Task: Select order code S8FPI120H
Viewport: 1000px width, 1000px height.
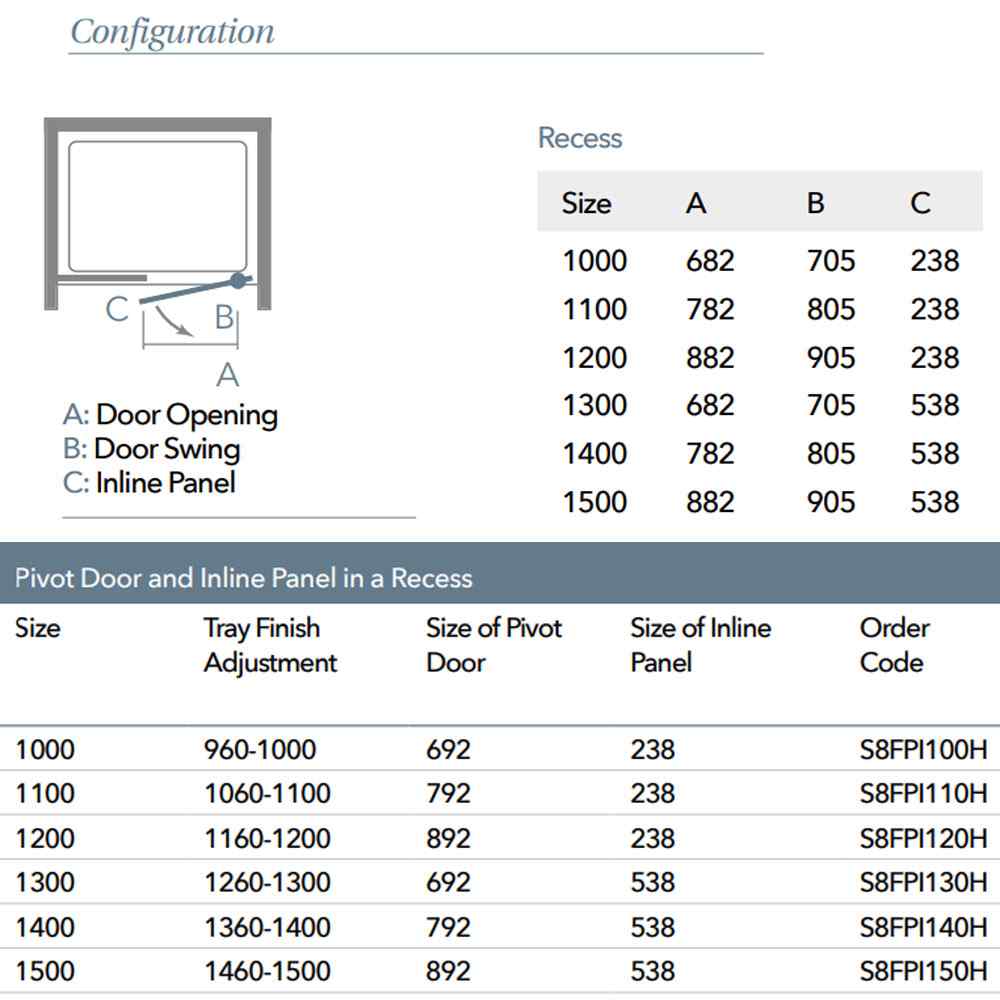Action: coord(923,839)
